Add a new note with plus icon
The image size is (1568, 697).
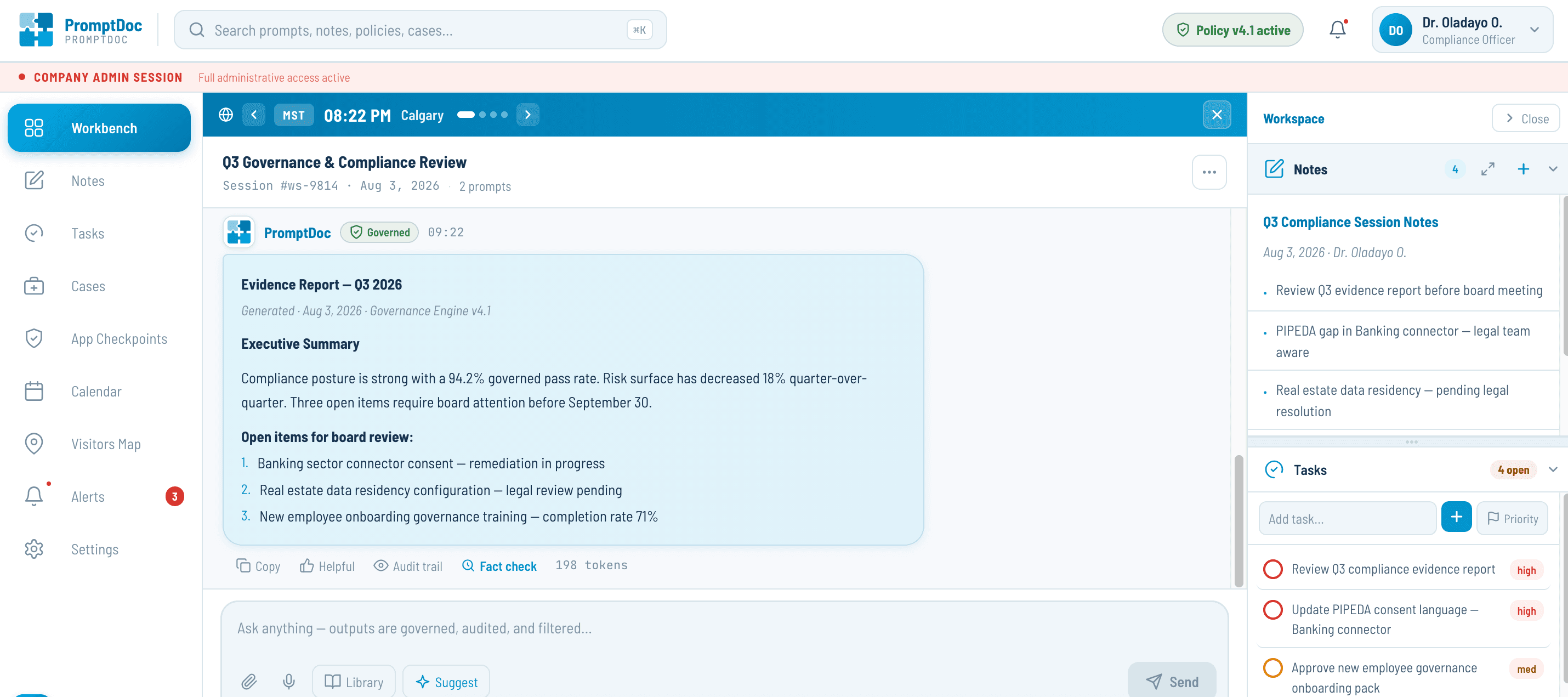pos(1523,169)
